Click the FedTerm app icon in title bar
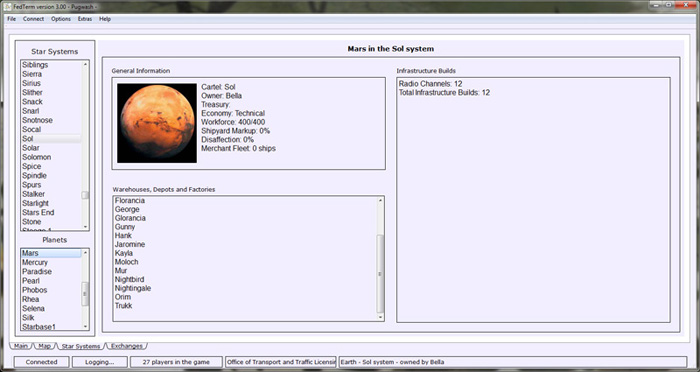The height and width of the screenshot is (372, 700). 7,6
